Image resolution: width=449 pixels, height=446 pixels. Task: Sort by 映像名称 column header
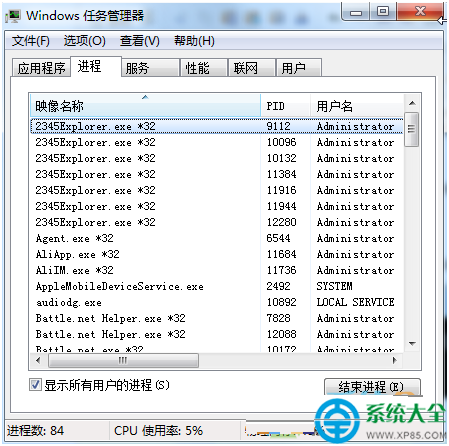(x=145, y=106)
